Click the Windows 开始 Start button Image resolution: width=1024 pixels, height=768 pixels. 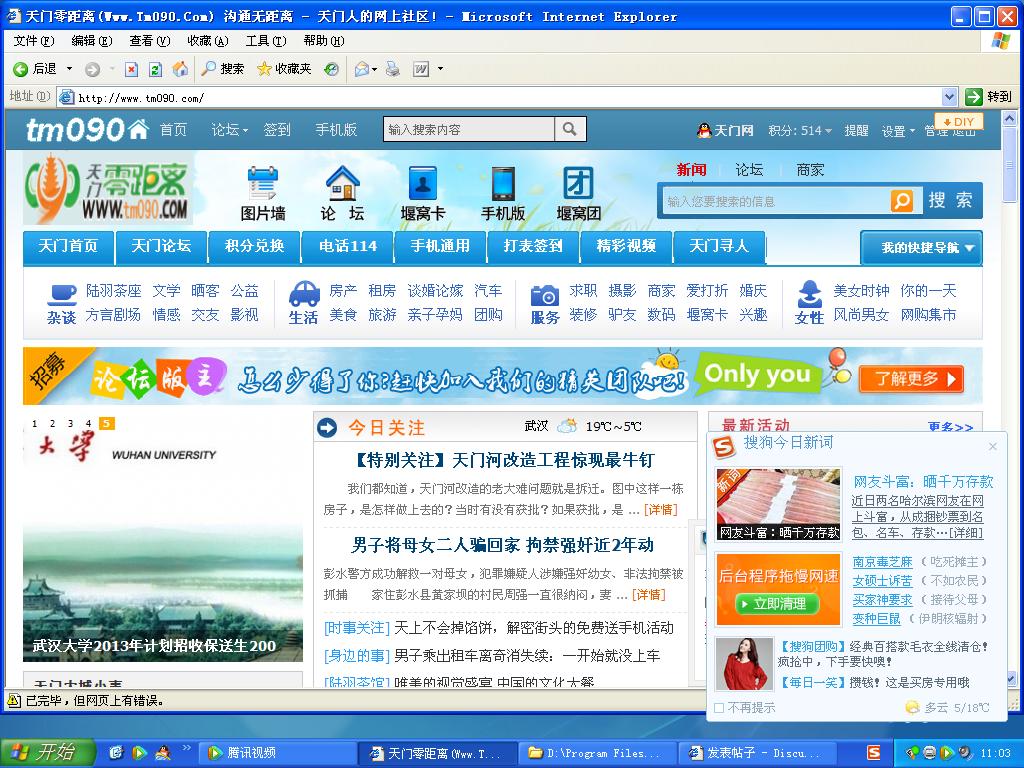point(48,752)
